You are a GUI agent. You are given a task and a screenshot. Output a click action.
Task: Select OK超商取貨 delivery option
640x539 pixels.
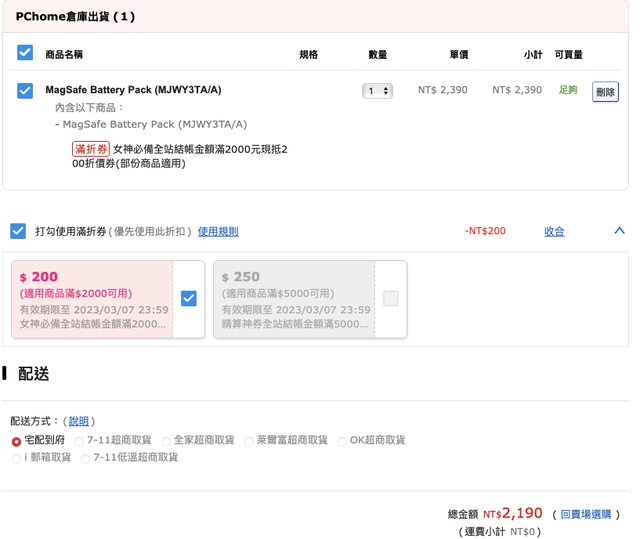(x=342, y=441)
